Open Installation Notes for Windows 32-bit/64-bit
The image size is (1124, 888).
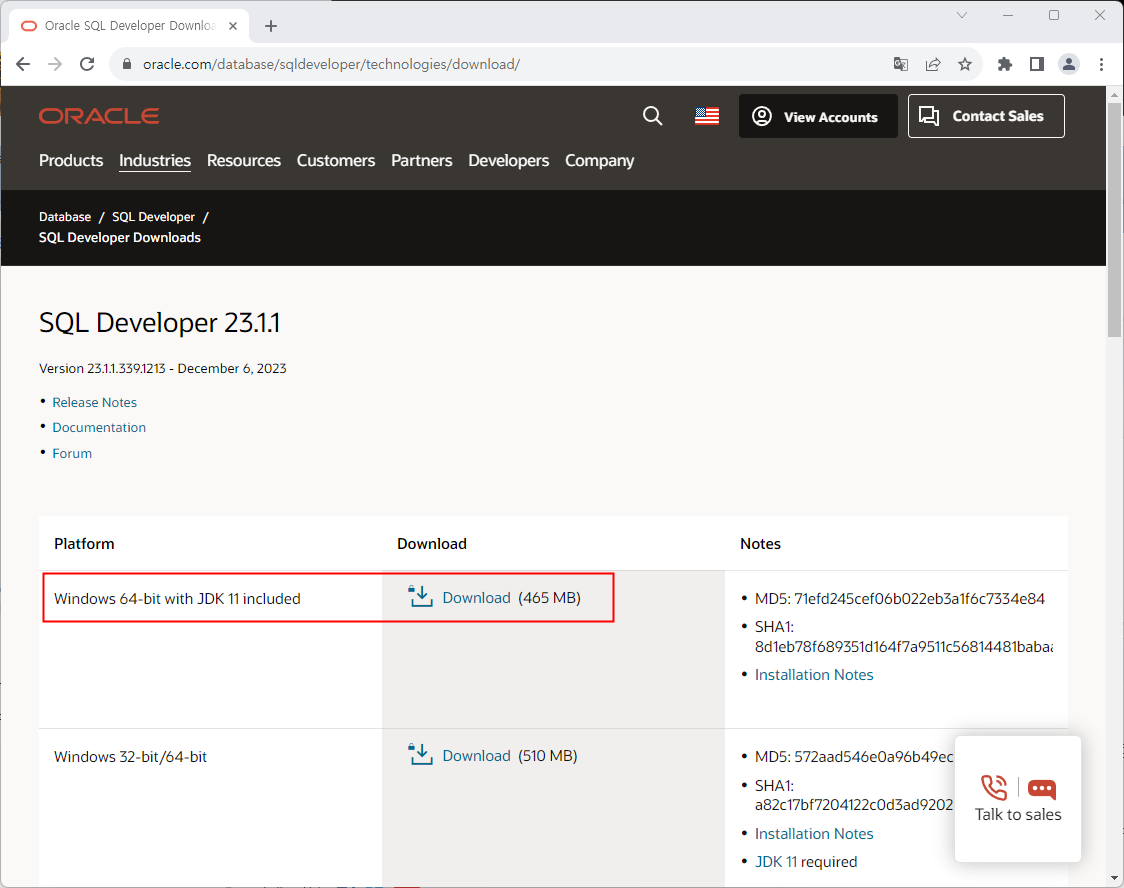814,834
